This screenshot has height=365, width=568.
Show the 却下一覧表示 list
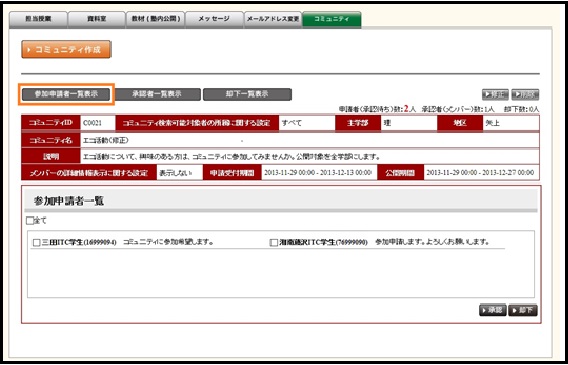click(x=247, y=94)
